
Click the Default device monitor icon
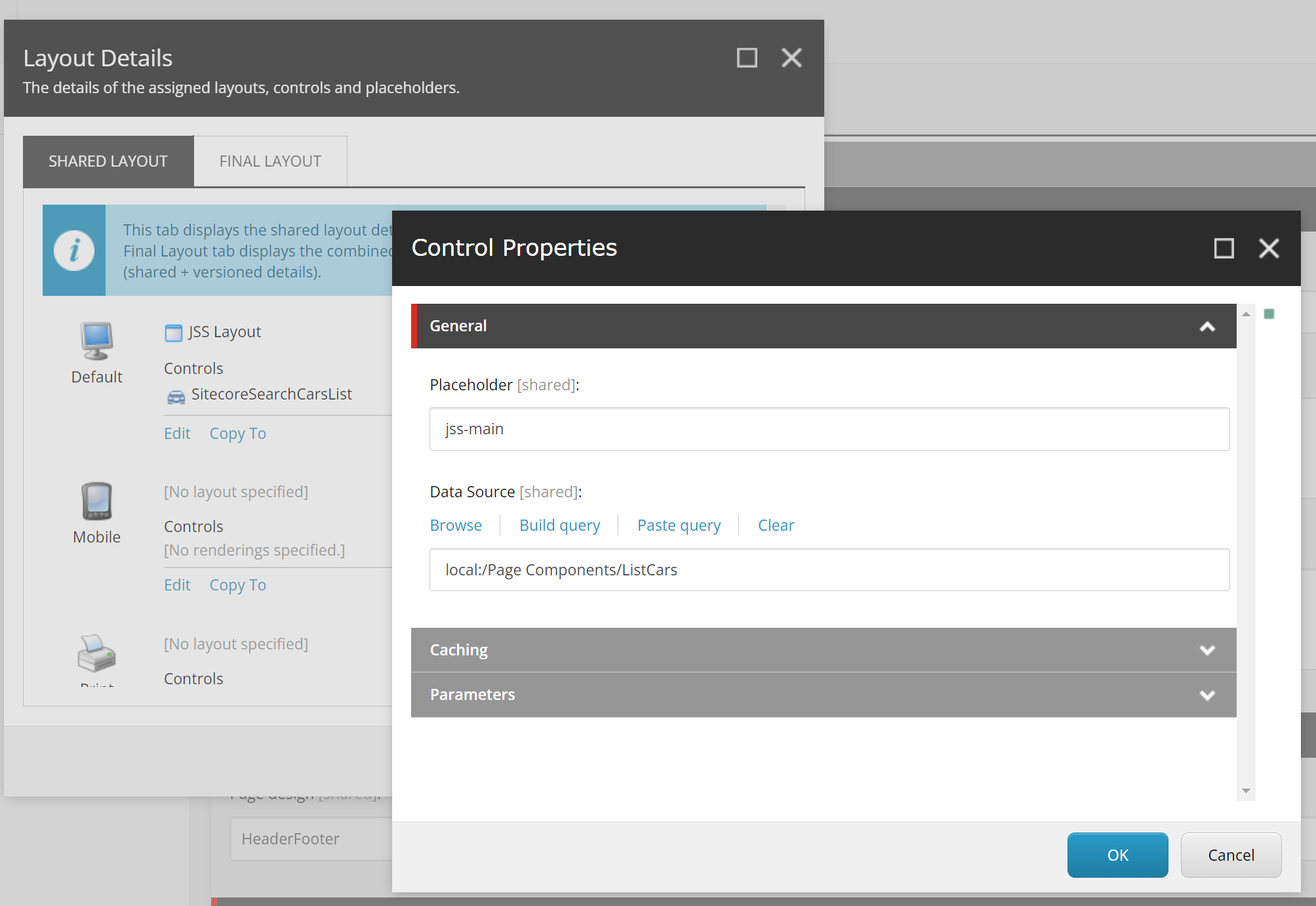pos(96,340)
